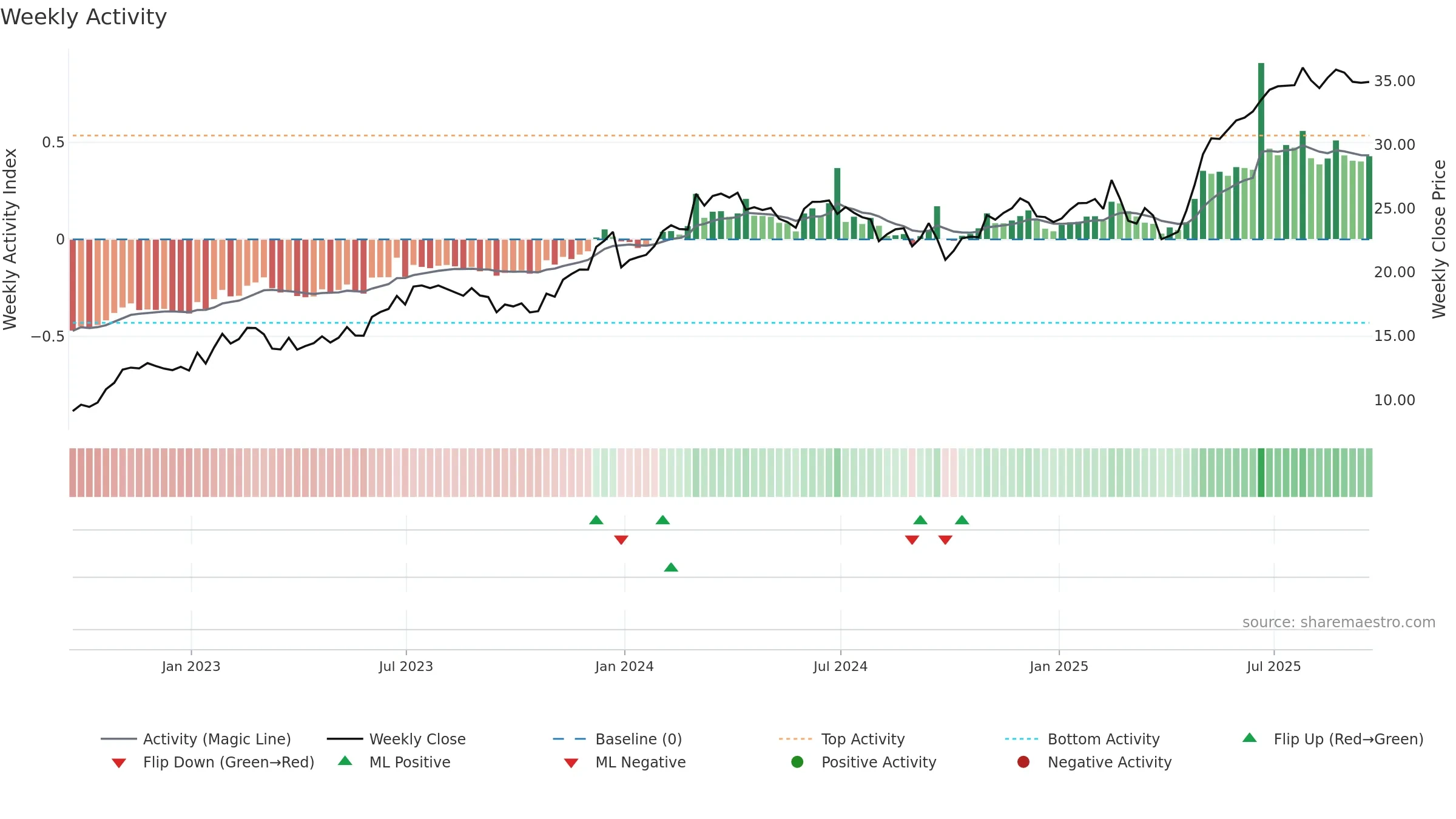The image size is (1456, 819).
Task: Click the 0.5 activity index tick
Action: [x=53, y=143]
